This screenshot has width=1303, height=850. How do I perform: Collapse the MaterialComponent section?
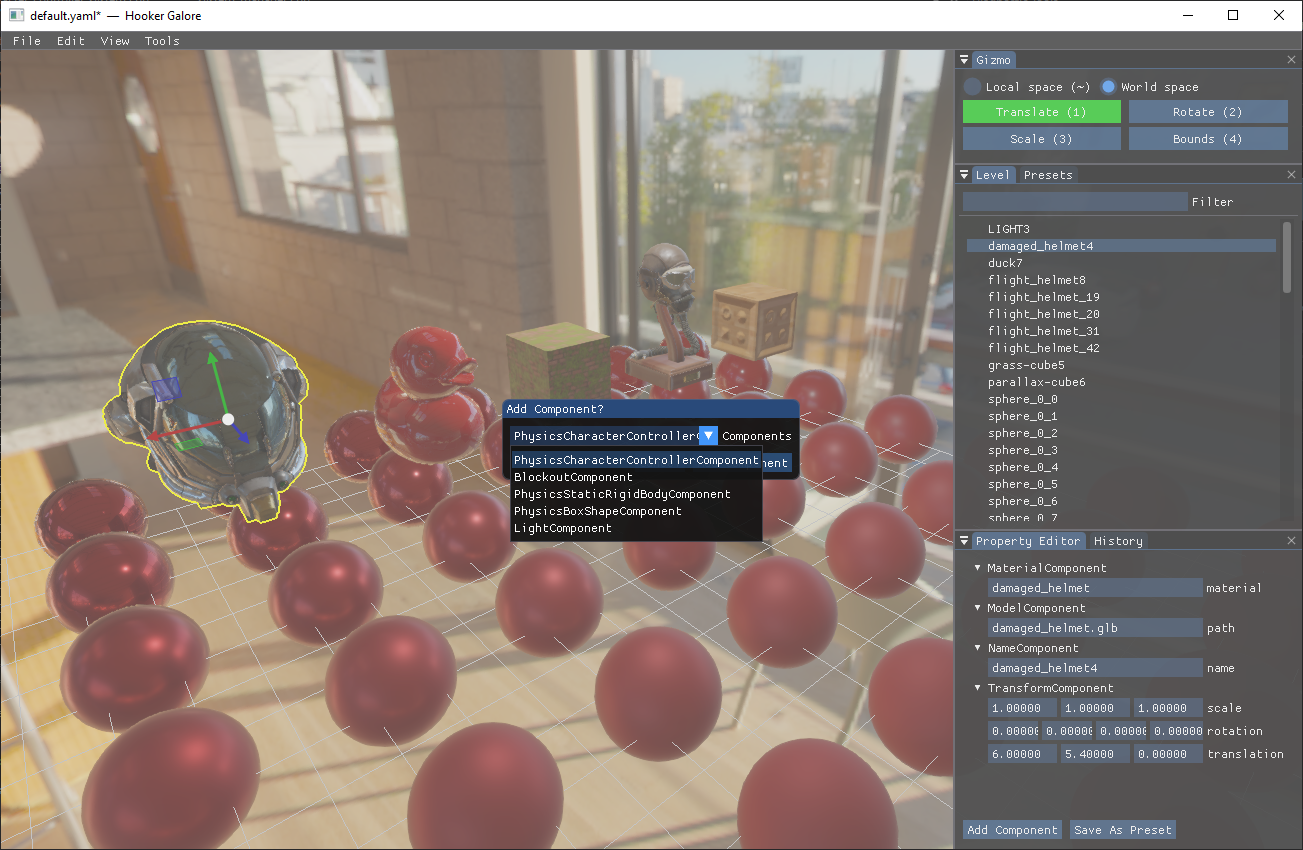(x=978, y=568)
